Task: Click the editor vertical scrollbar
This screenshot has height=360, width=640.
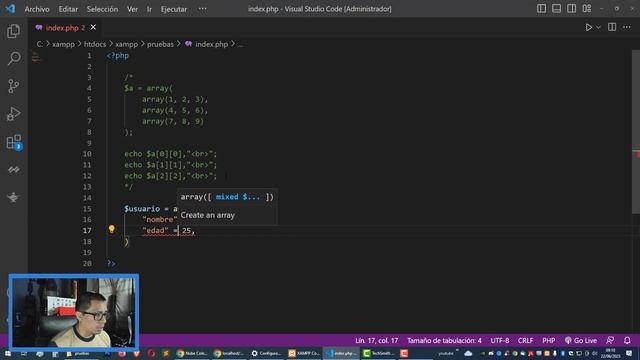Action: pyautogui.click(x=636, y=131)
